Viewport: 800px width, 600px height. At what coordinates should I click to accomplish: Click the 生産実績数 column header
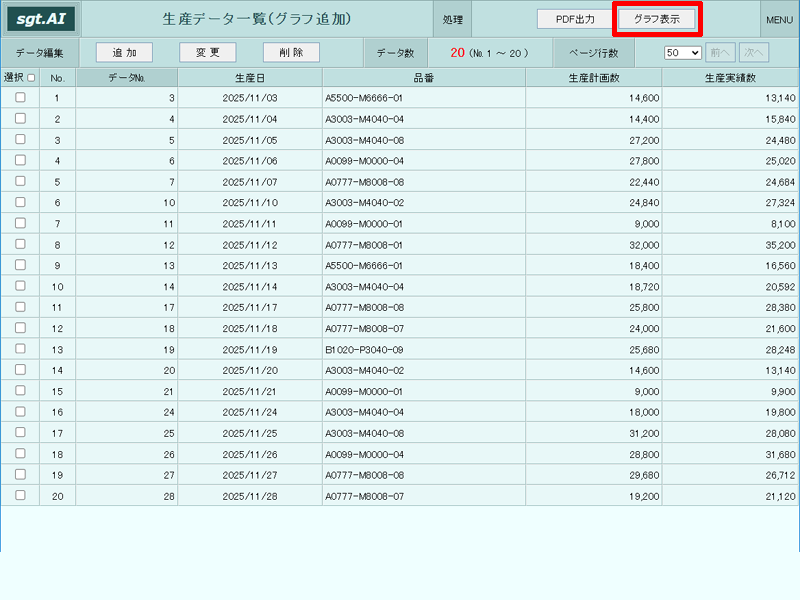pyautogui.click(x=730, y=78)
